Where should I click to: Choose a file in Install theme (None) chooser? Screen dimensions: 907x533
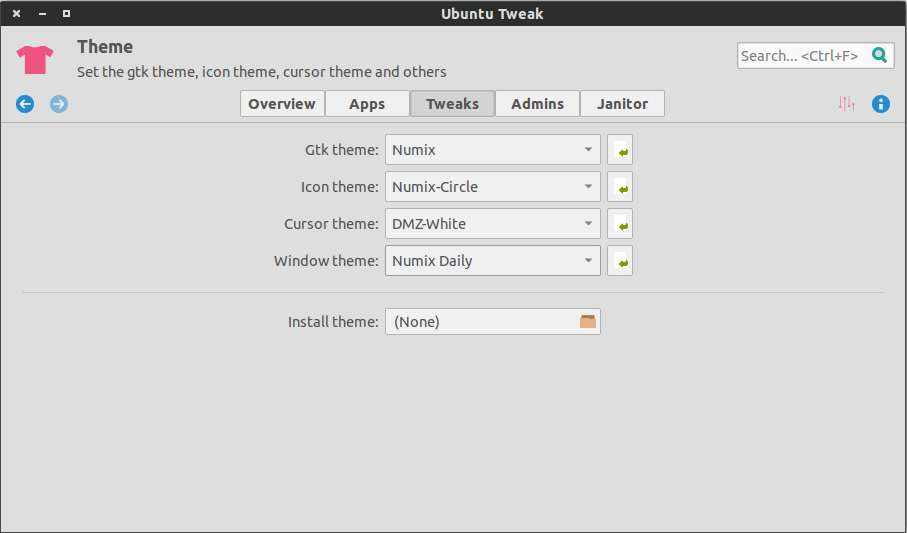coord(493,322)
